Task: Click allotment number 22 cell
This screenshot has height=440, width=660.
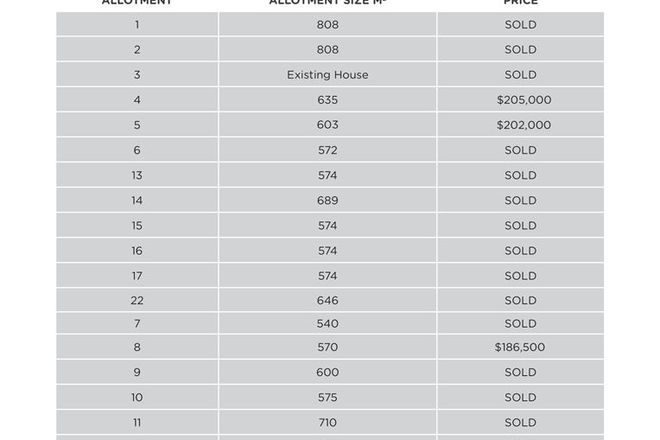Action: click(137, 300)
